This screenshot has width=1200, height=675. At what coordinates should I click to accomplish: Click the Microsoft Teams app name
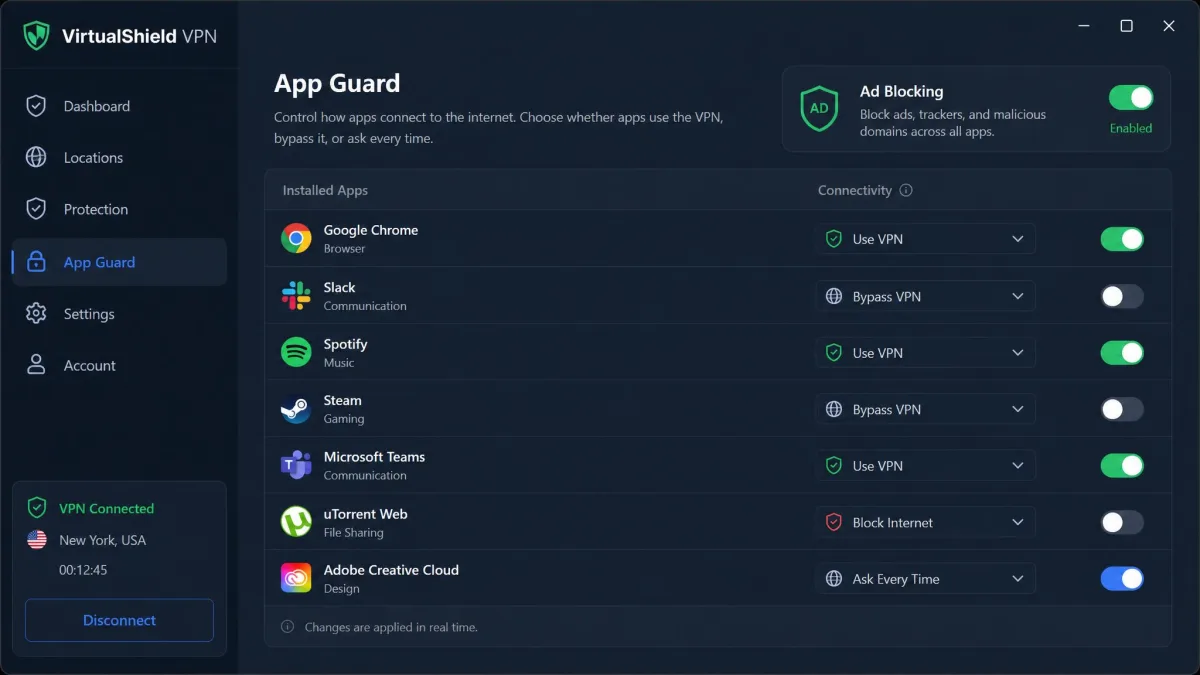pyautogui.click(x=374, y=457)
